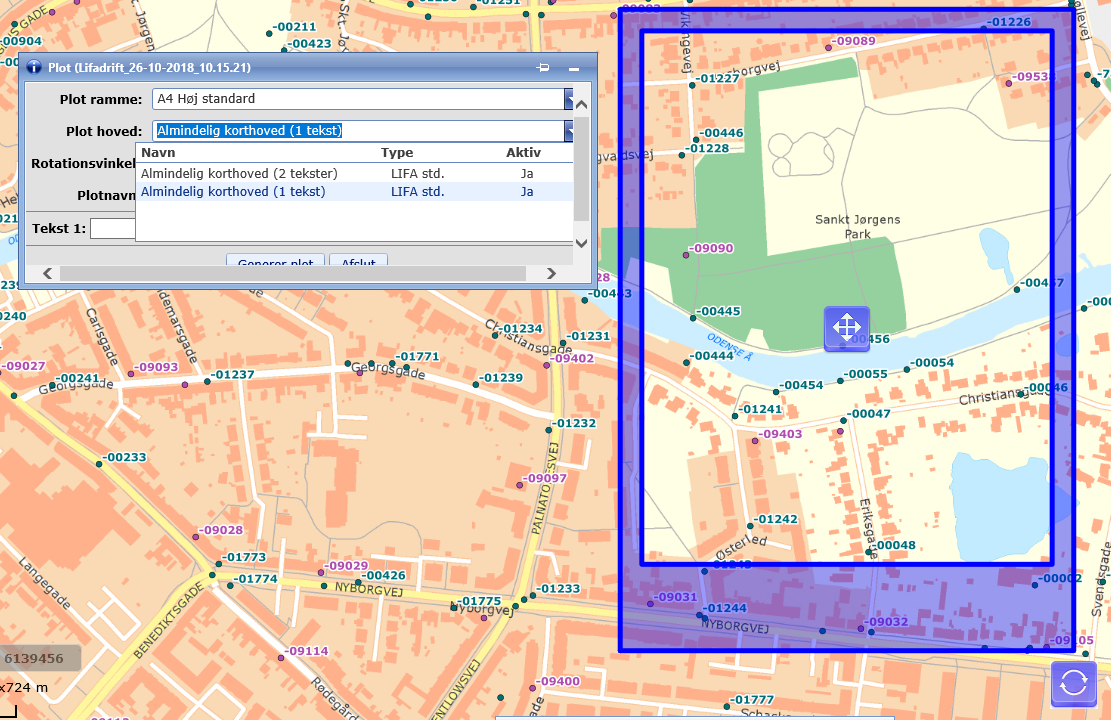Collapse the Plot hoved dropdown arrow
1111x720 pixels.
tap(569, 131)
